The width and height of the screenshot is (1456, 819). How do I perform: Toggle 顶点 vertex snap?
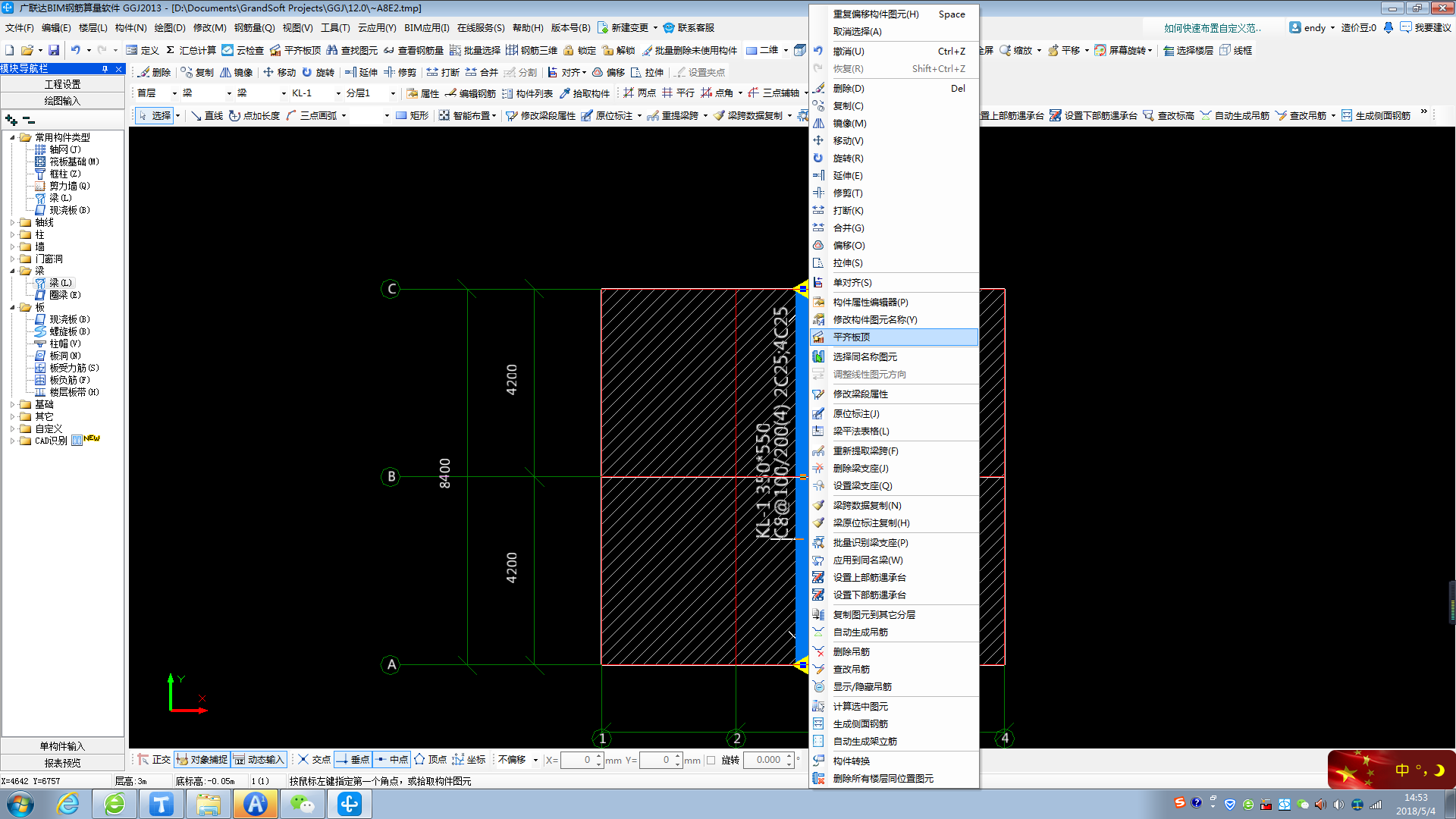(x=430, y=759)
